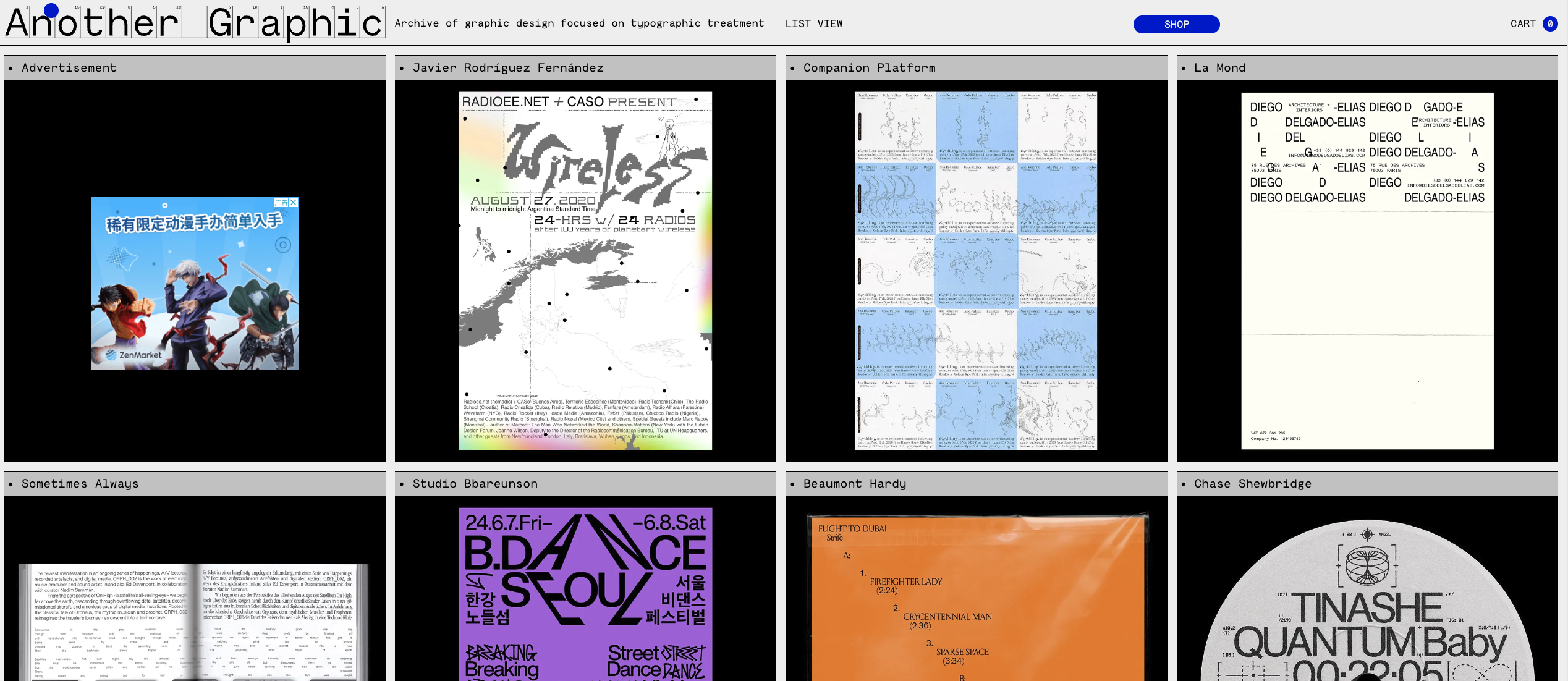Click the ZenMarket logo in the ad

tap(133, 355)
